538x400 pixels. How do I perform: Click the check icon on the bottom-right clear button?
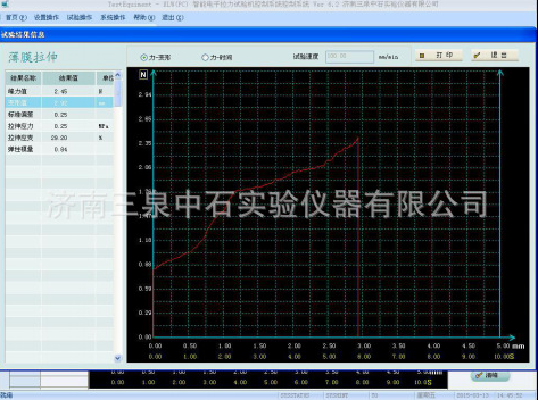pyautogui.click(x=479, y=376)
